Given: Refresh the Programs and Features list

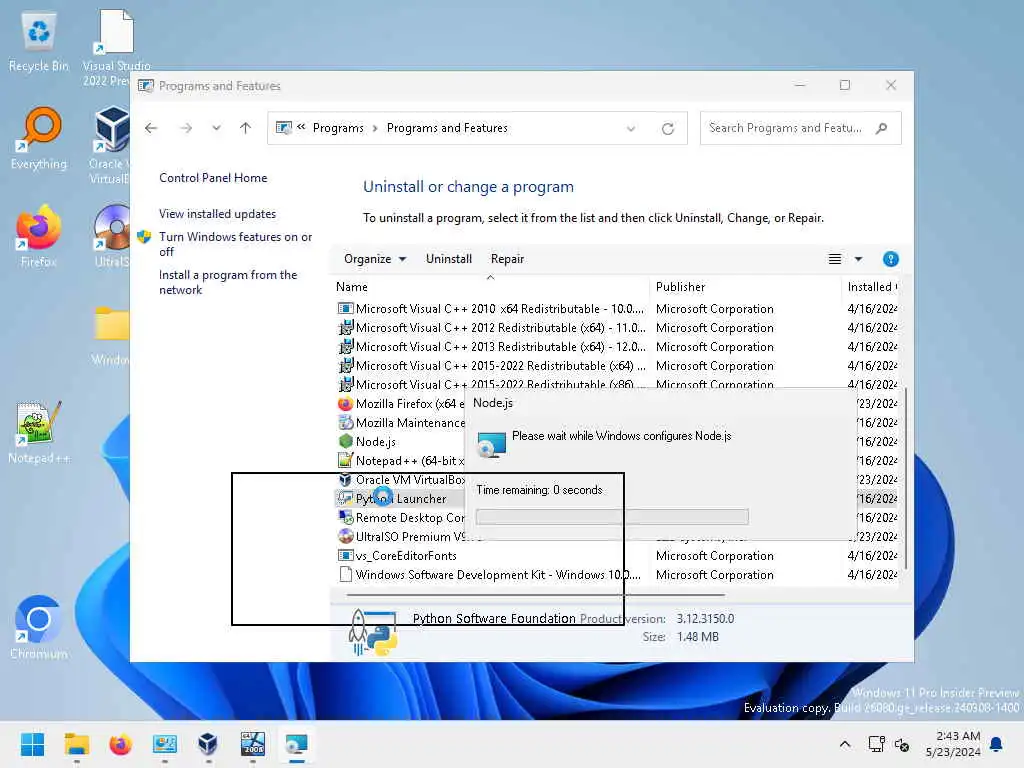Looking at the screenshot, I should coord(667,129).
